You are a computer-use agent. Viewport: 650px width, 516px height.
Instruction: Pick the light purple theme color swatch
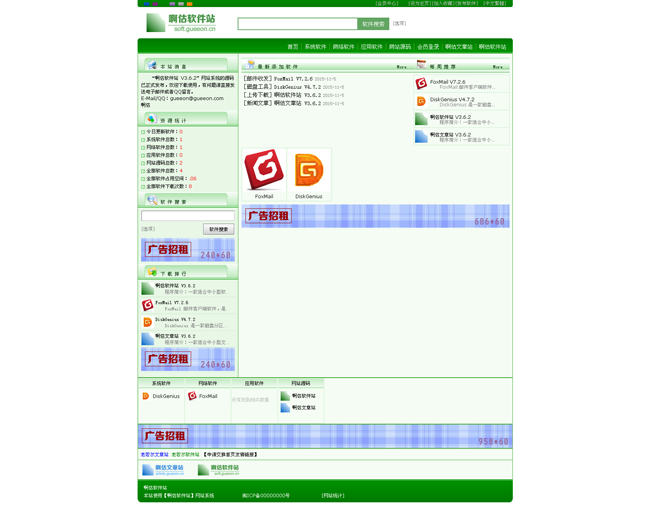[x=172, y=4]
